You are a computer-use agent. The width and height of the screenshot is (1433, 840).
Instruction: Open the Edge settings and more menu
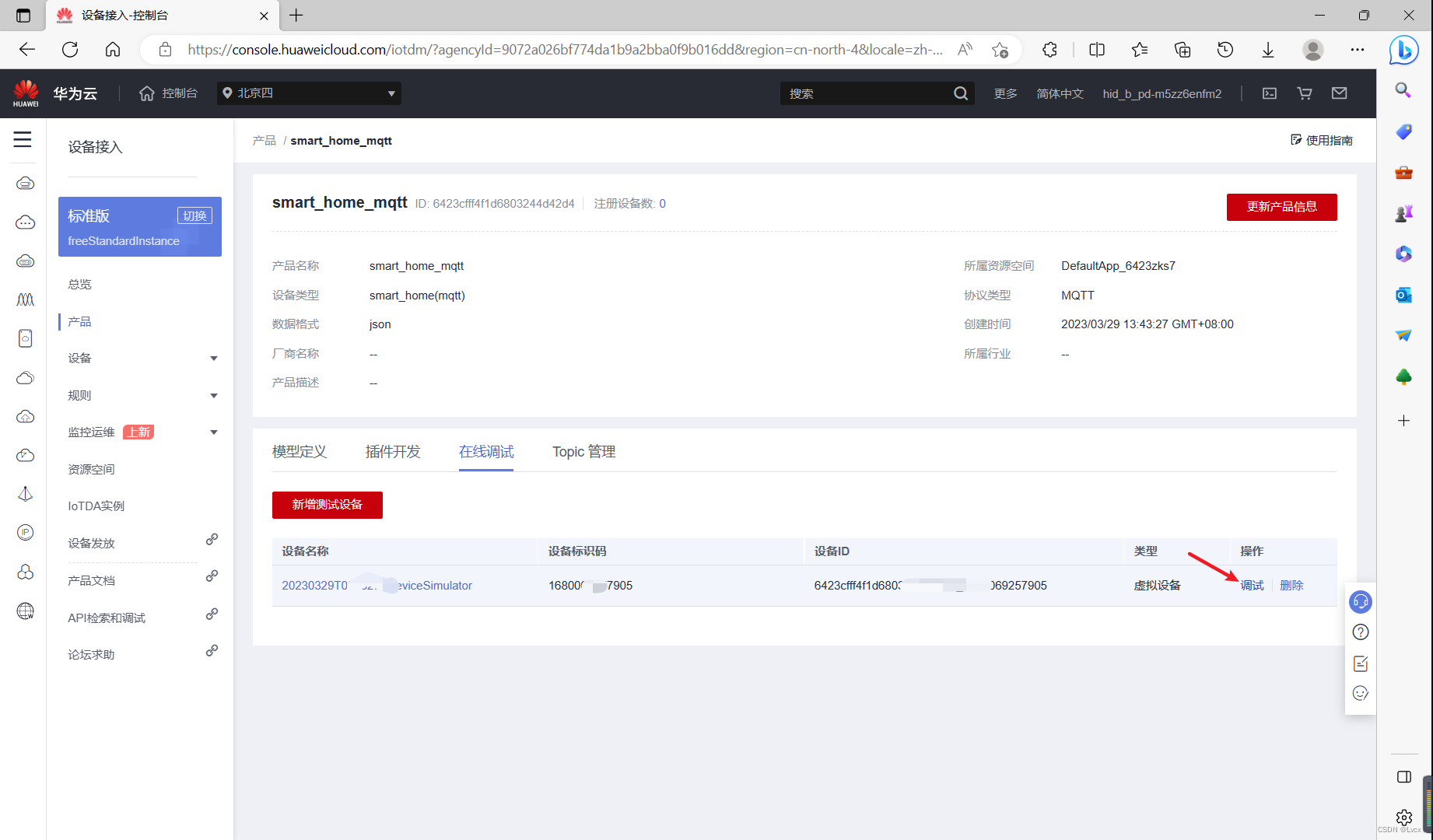coord(1358,50)
